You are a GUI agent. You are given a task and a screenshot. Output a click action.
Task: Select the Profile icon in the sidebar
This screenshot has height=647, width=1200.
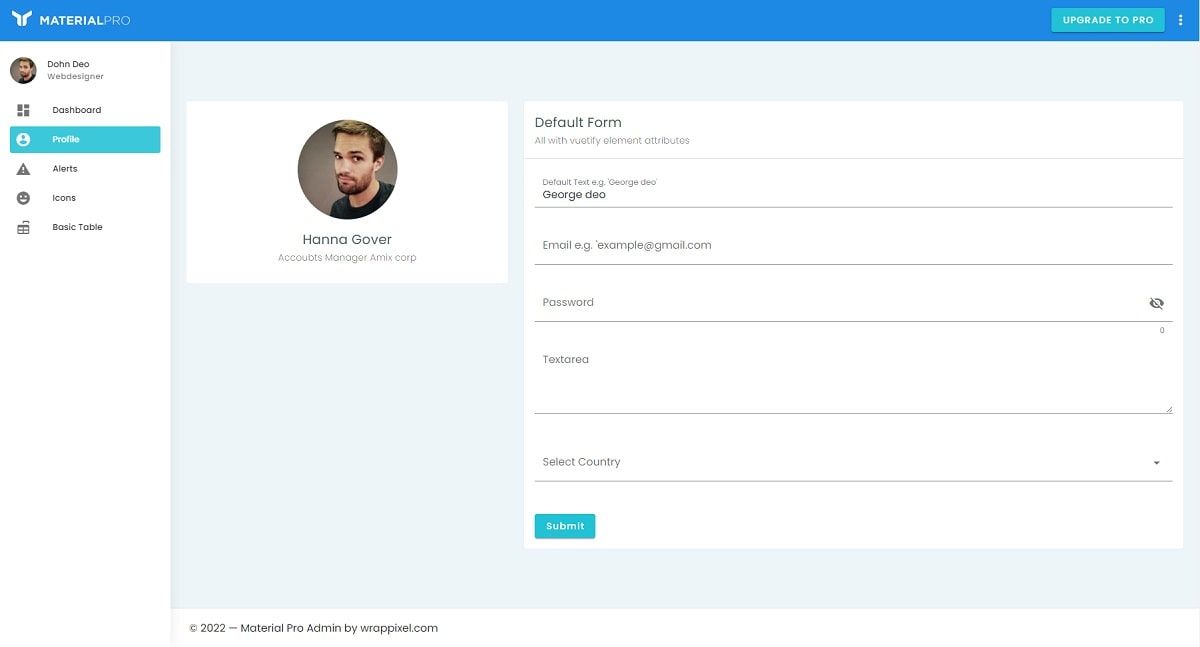23,139
